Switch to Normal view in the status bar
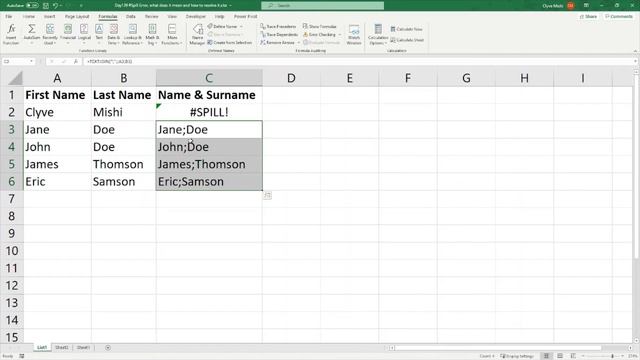 (546, 356)
